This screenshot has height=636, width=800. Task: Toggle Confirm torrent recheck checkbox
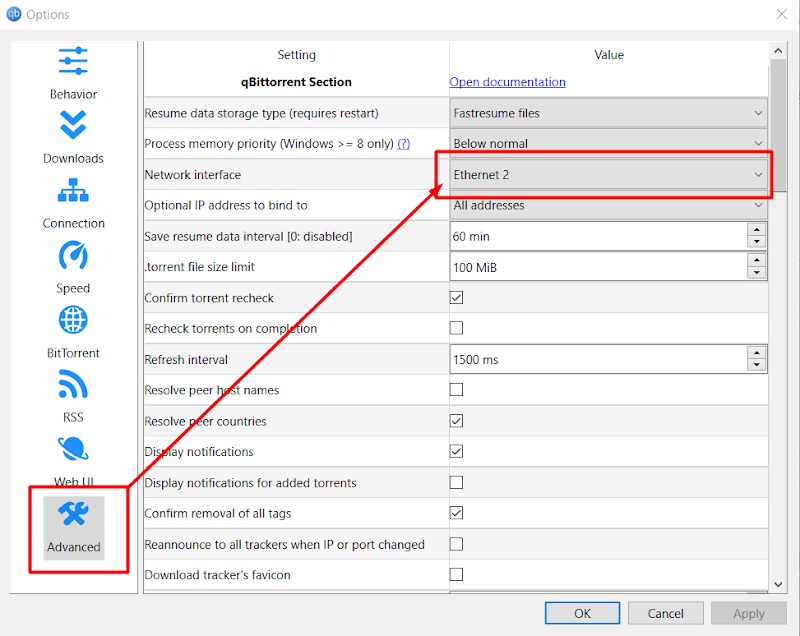[457, 297]
